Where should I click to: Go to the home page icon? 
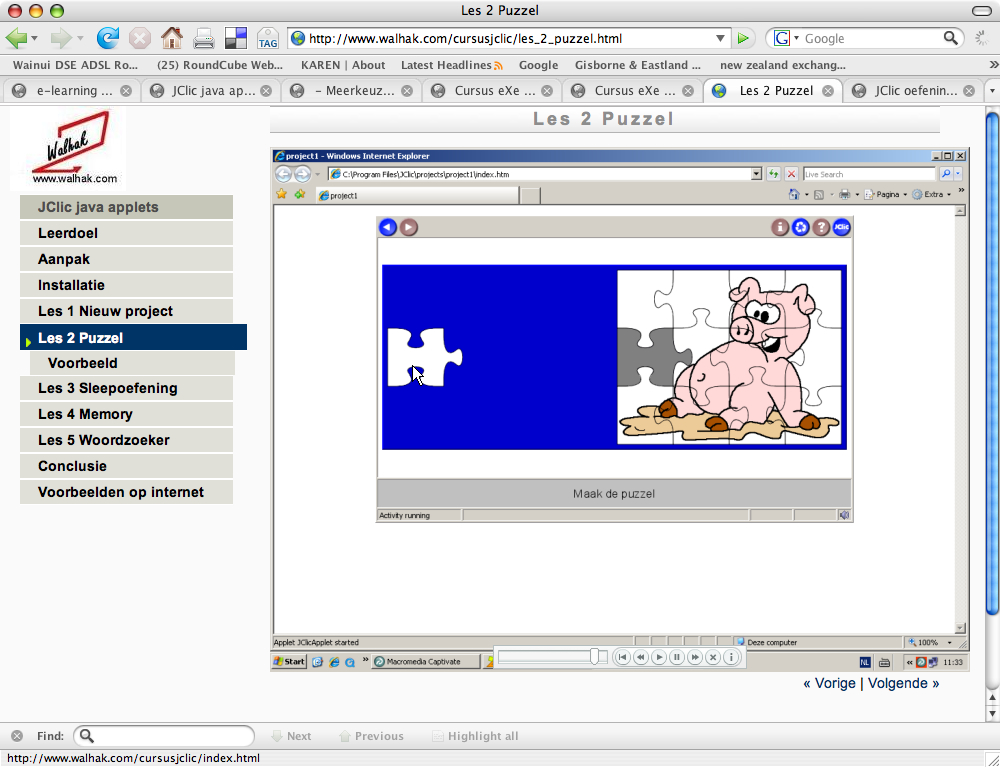click(172, 38)
